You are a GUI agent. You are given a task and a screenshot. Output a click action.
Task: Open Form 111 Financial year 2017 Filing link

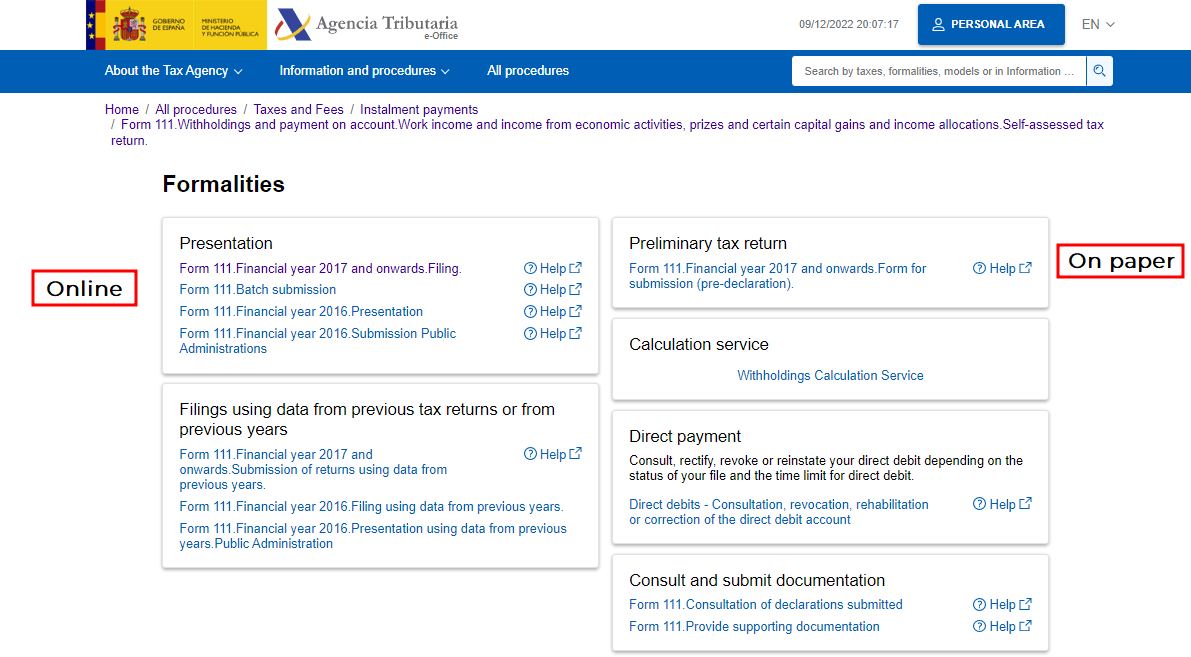[x=320, y=269]
